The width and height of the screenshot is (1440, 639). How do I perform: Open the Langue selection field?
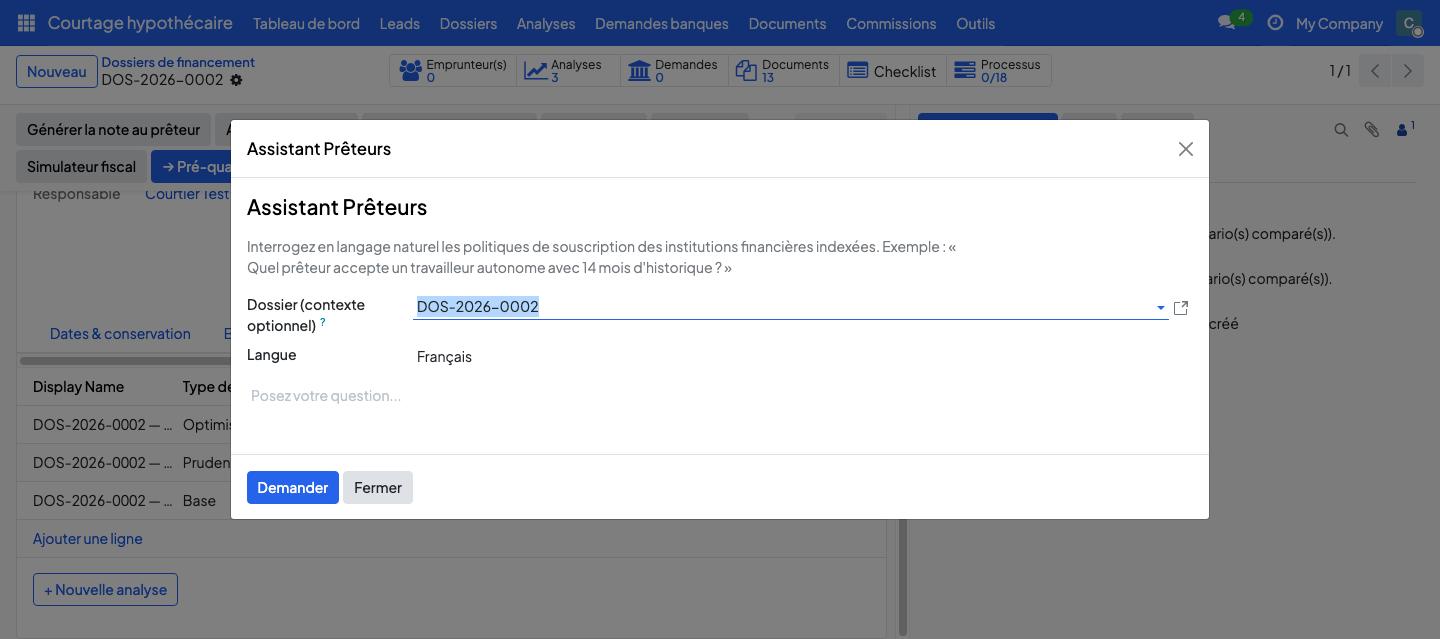point(800,357)
